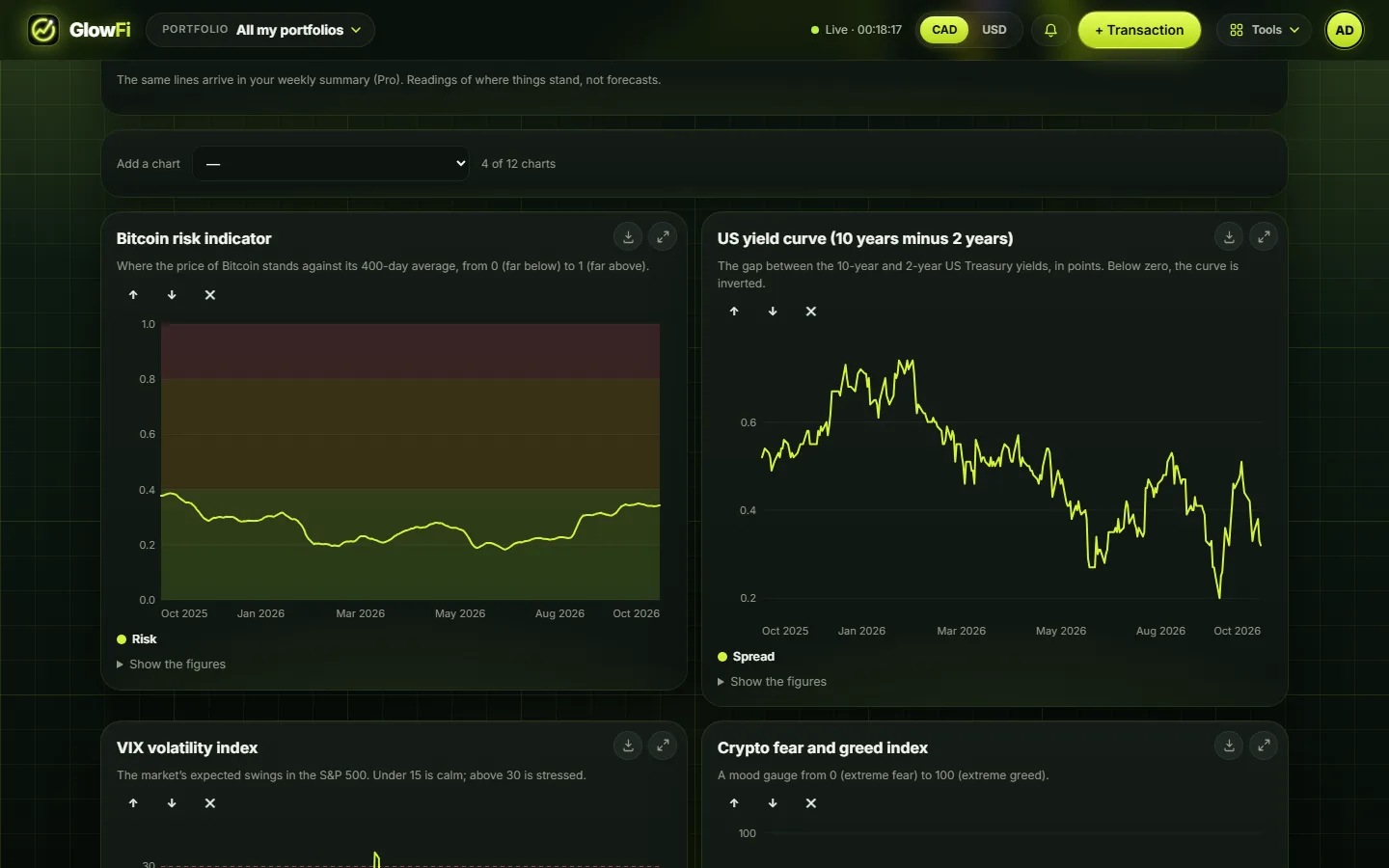This screenshot has width=1389, height=868.
Task: Toggle the Risk series legend
Action: click(137, 639)
